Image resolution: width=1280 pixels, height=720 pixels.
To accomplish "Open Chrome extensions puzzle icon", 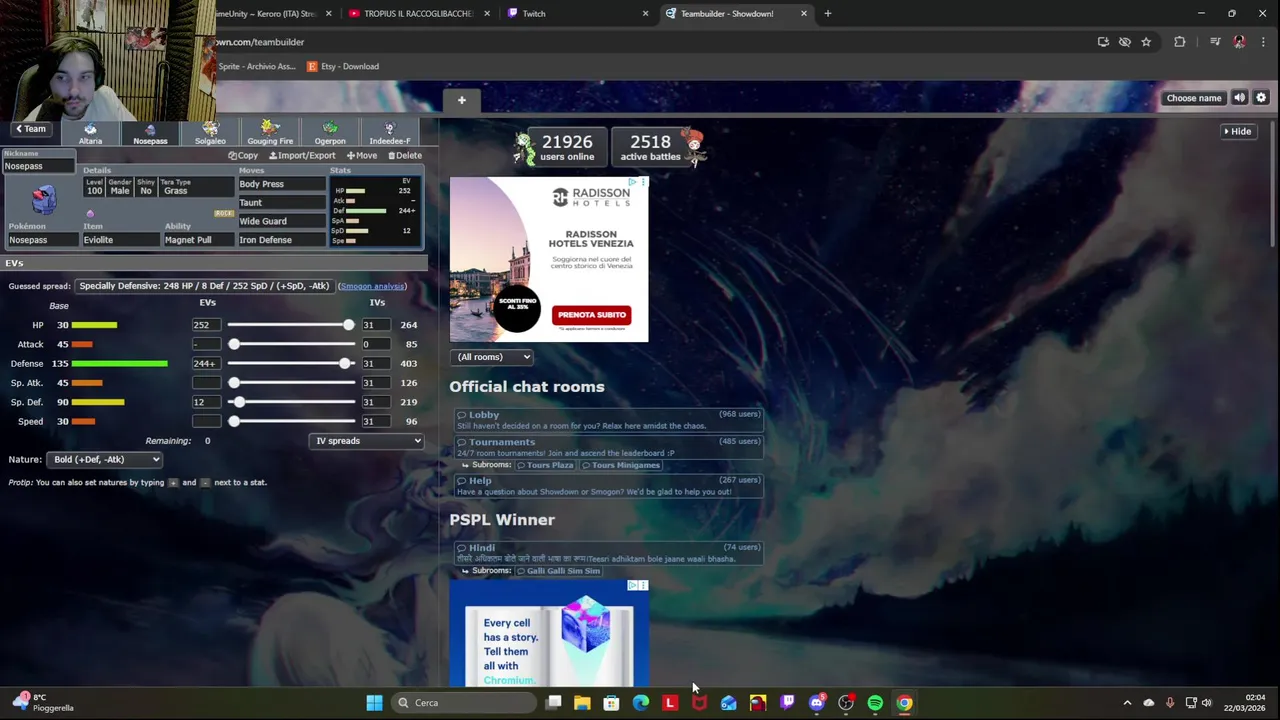I will coord(1180,42).
